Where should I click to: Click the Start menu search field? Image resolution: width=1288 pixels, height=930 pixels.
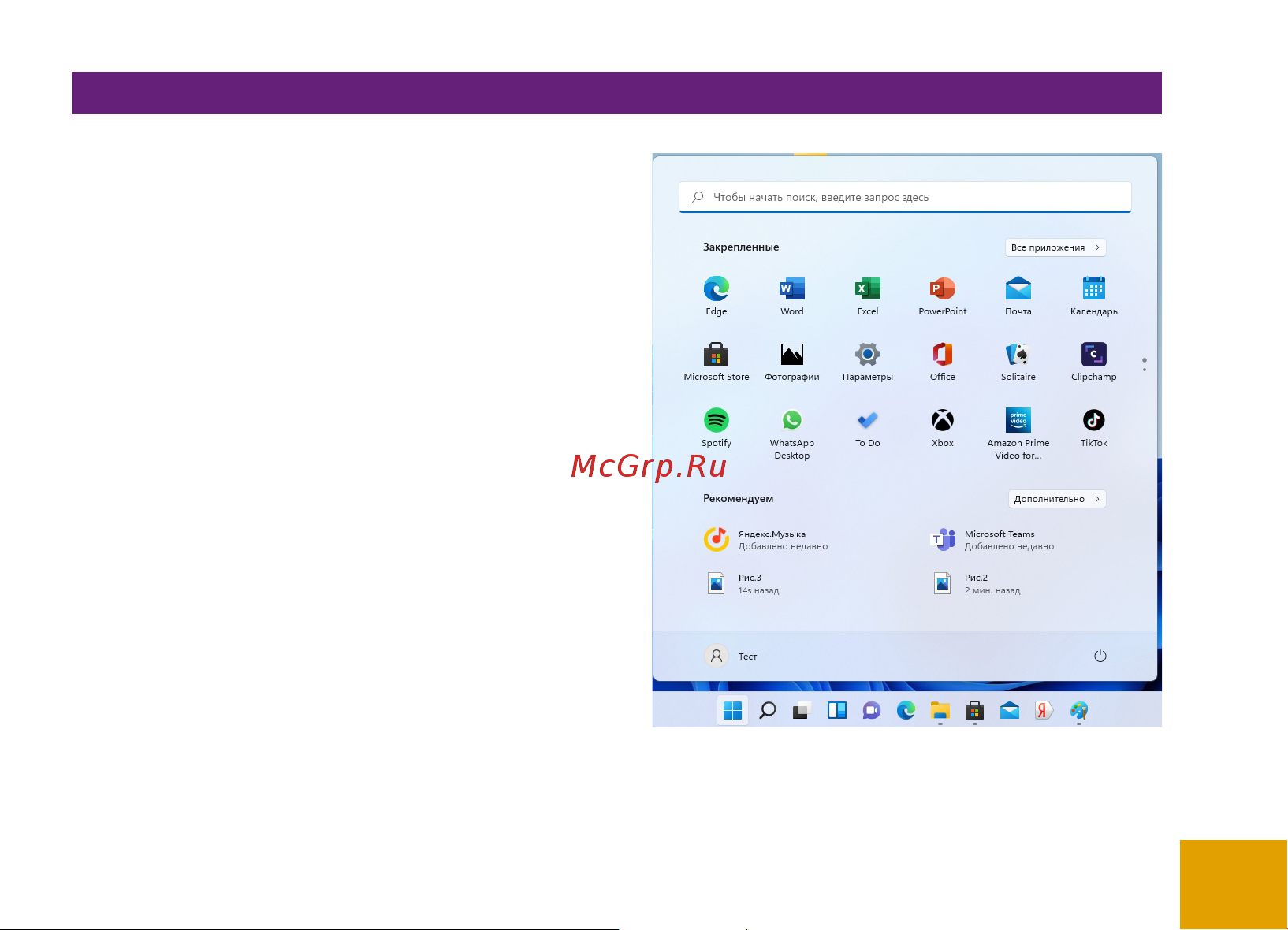905,197
